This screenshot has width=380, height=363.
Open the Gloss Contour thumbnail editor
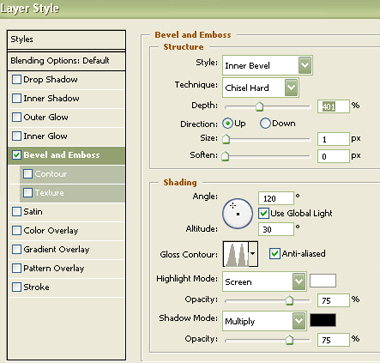[x=236, y=254]
